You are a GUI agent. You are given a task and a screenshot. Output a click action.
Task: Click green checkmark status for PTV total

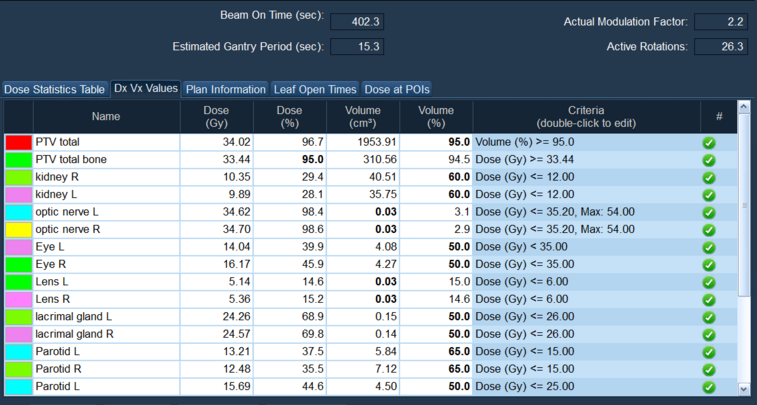point(709,143)
